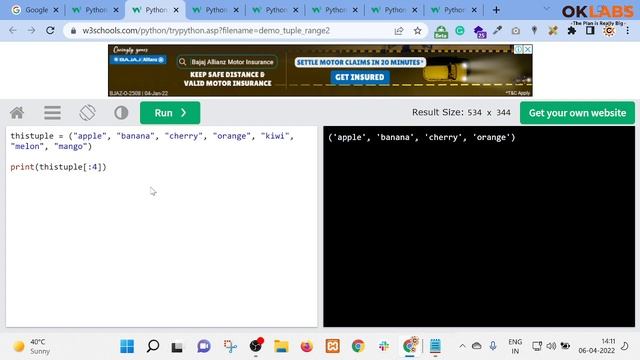640x360 pixels.
Task: Go to W3Schools home icon
Action: [x=17, y=113]
